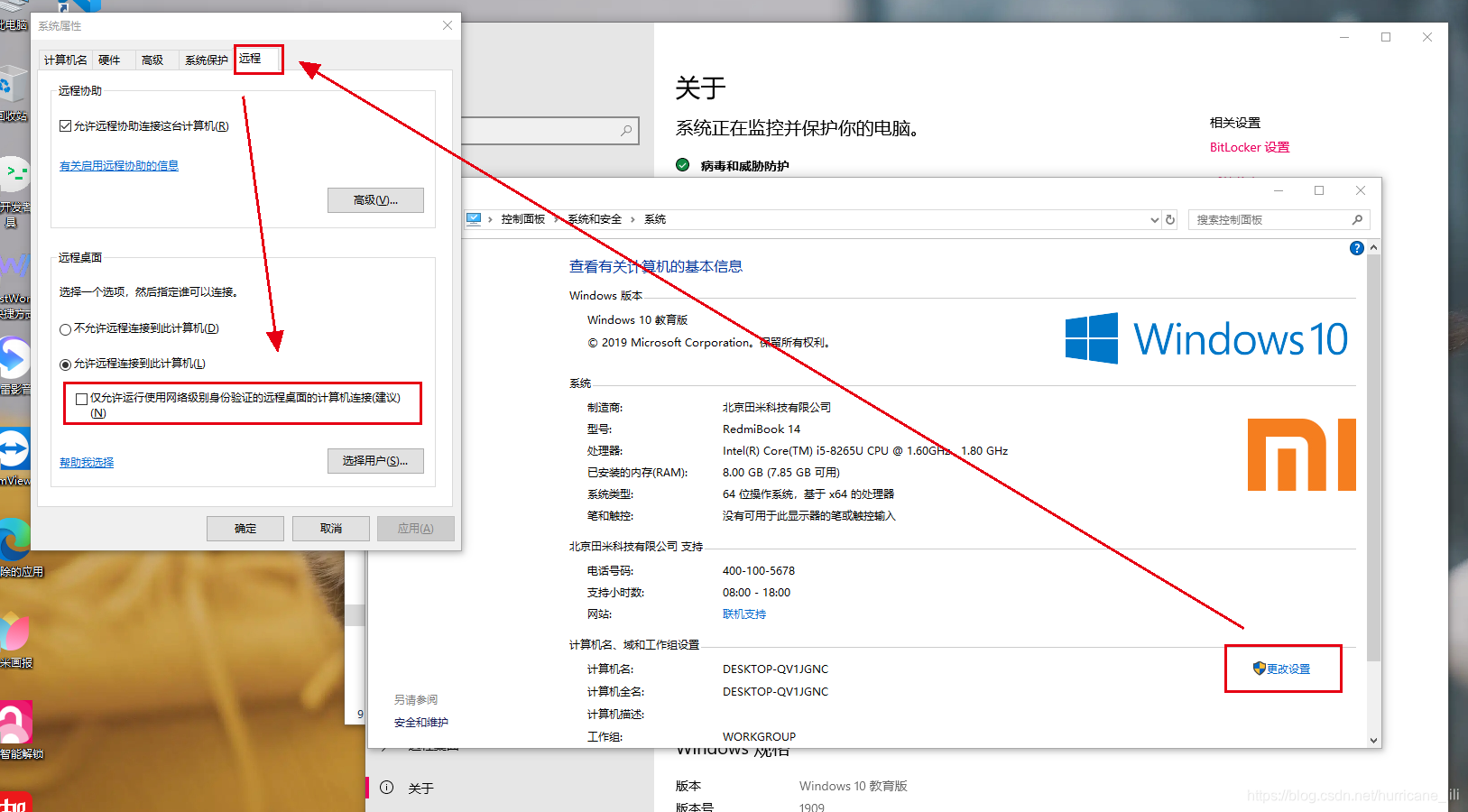Open the 联机支持 website link
This screenshot has width=1468, height=812.
(x=744, y=614)
